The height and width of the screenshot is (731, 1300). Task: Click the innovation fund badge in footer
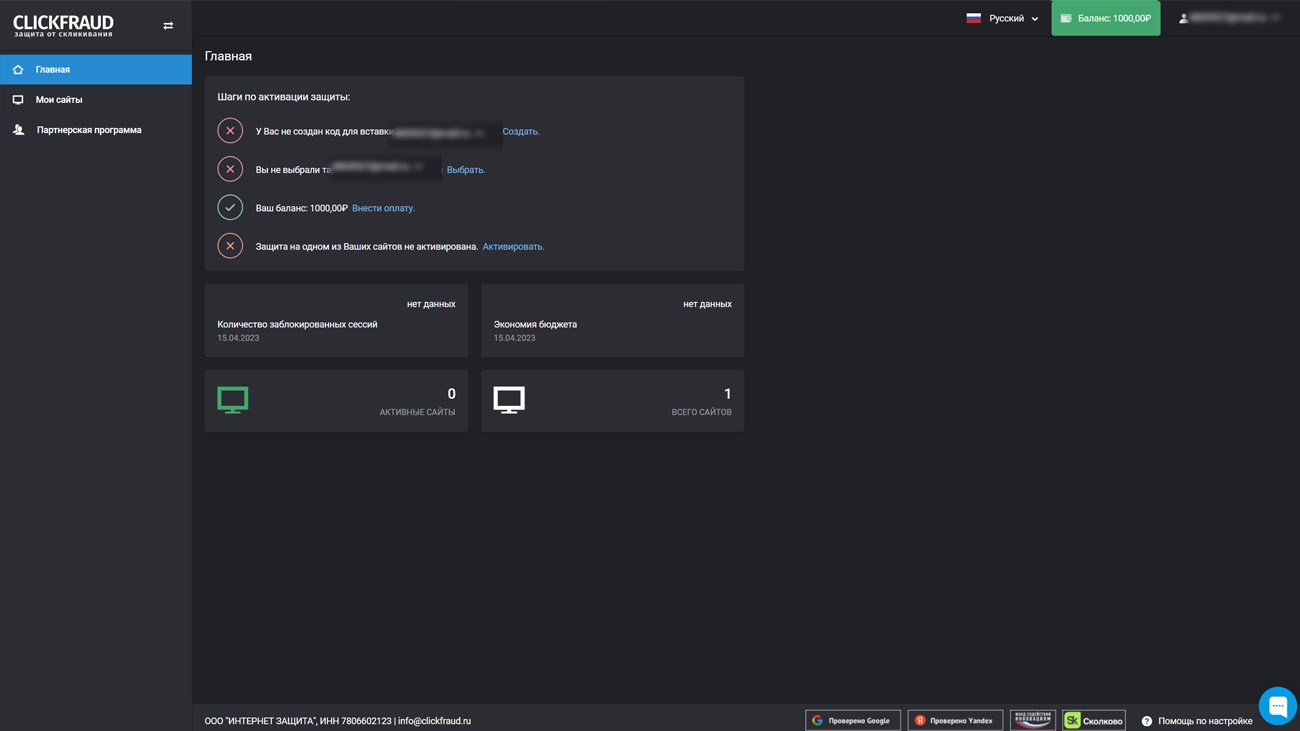[1032, 720]
